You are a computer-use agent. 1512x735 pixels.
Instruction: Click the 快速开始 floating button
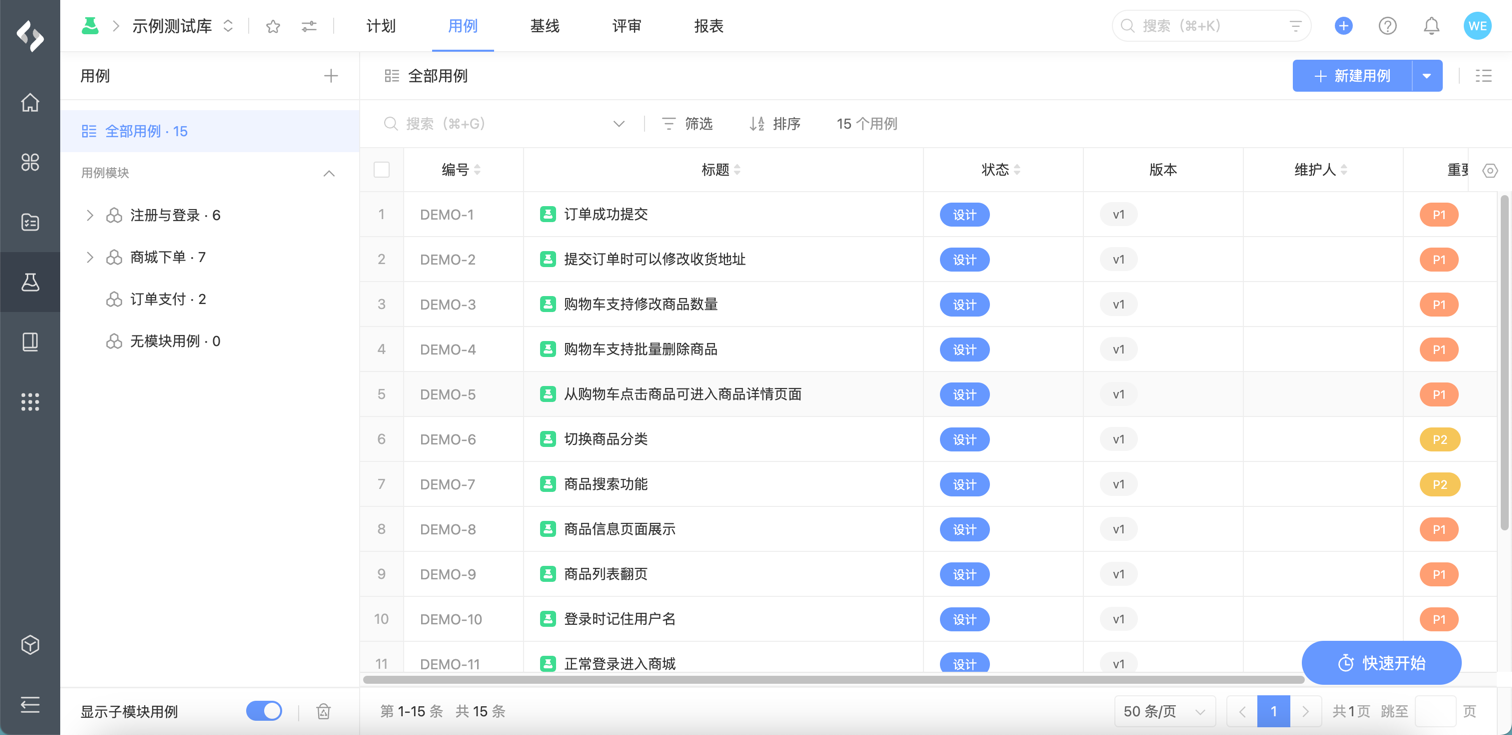point(1381,663)
